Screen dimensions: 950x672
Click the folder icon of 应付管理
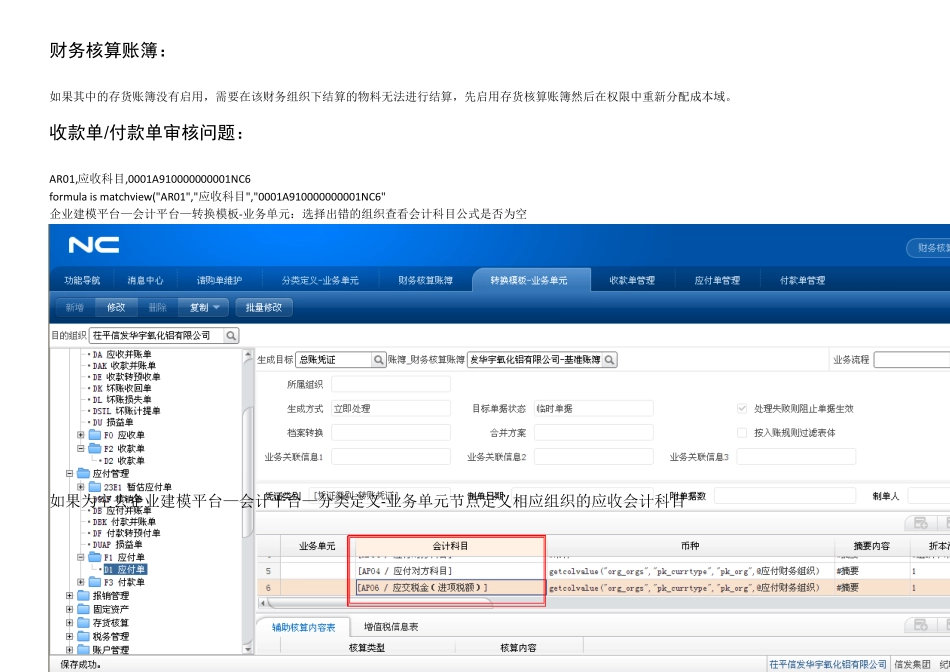point(83,473)
